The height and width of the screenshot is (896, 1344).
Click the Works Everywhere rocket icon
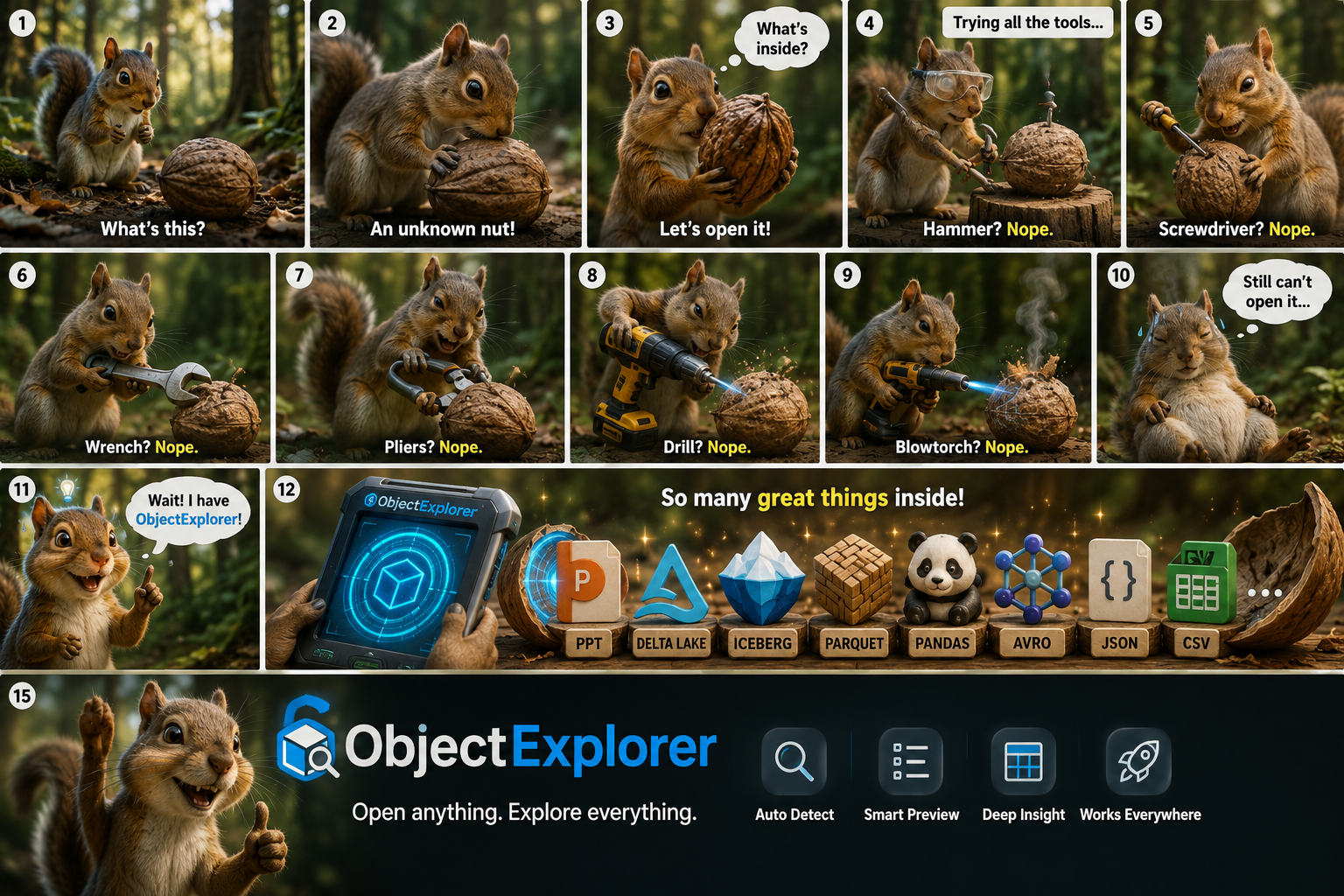click(1138, 761)
